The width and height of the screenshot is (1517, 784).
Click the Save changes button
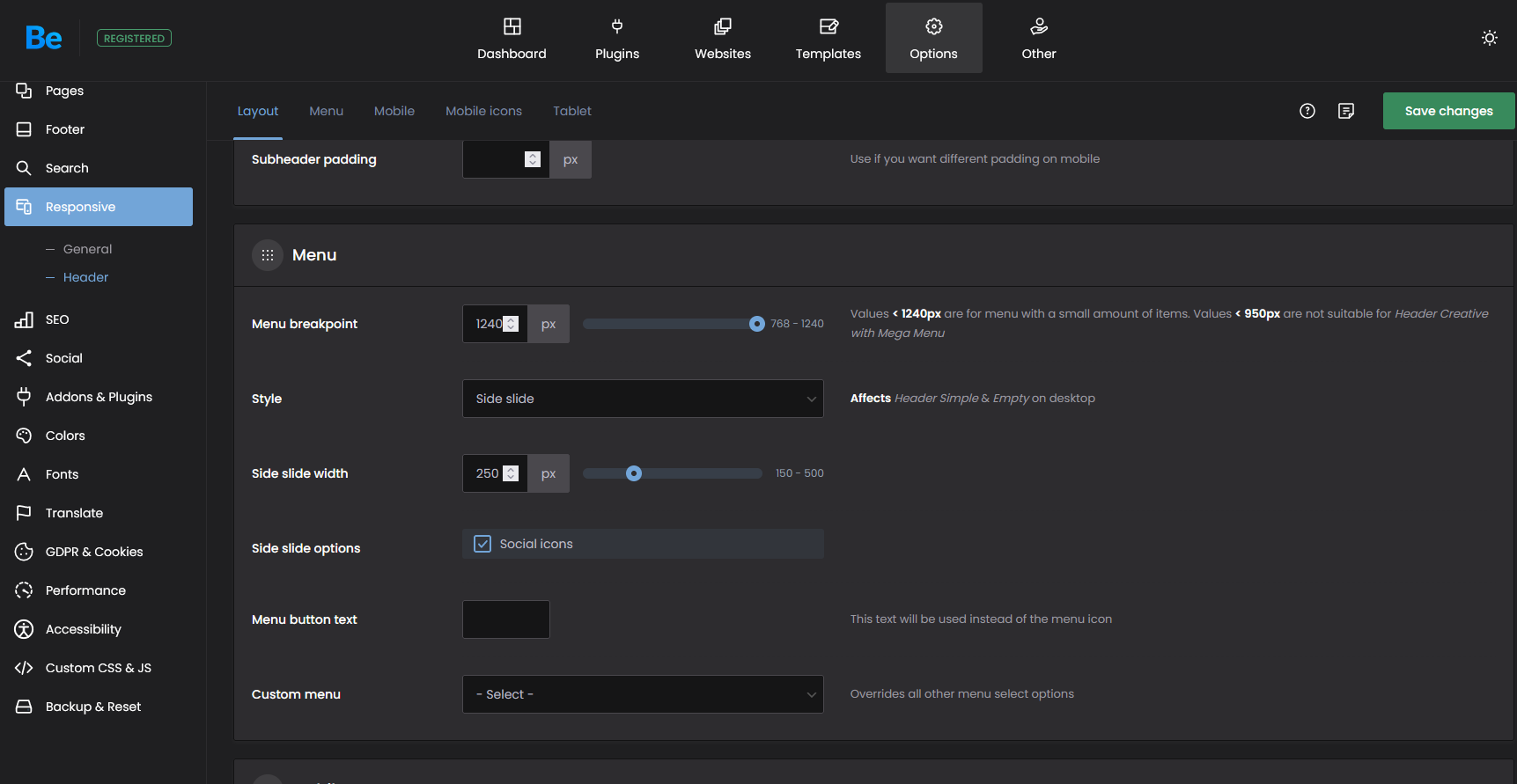1448,111
